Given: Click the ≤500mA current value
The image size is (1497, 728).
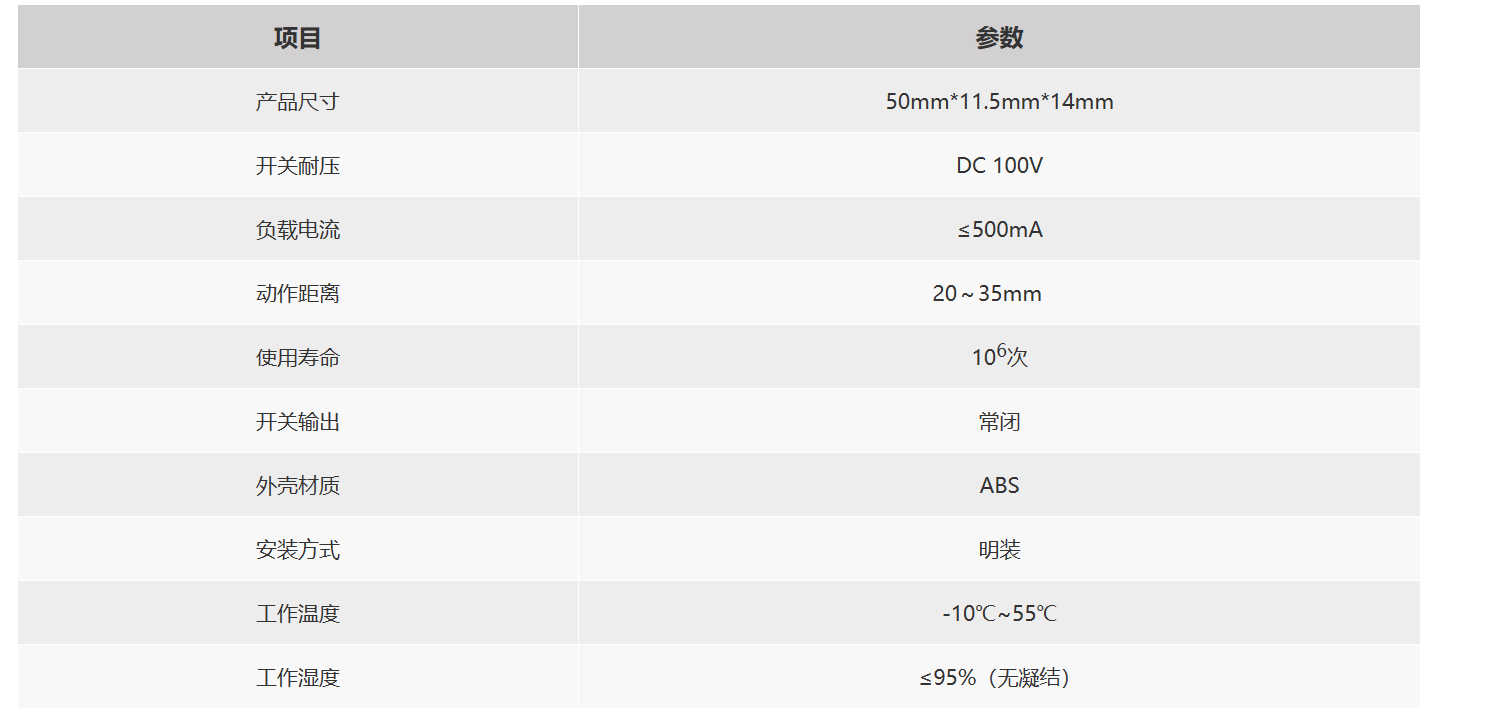Looking at the screenshot, I should tap(999, 229).
